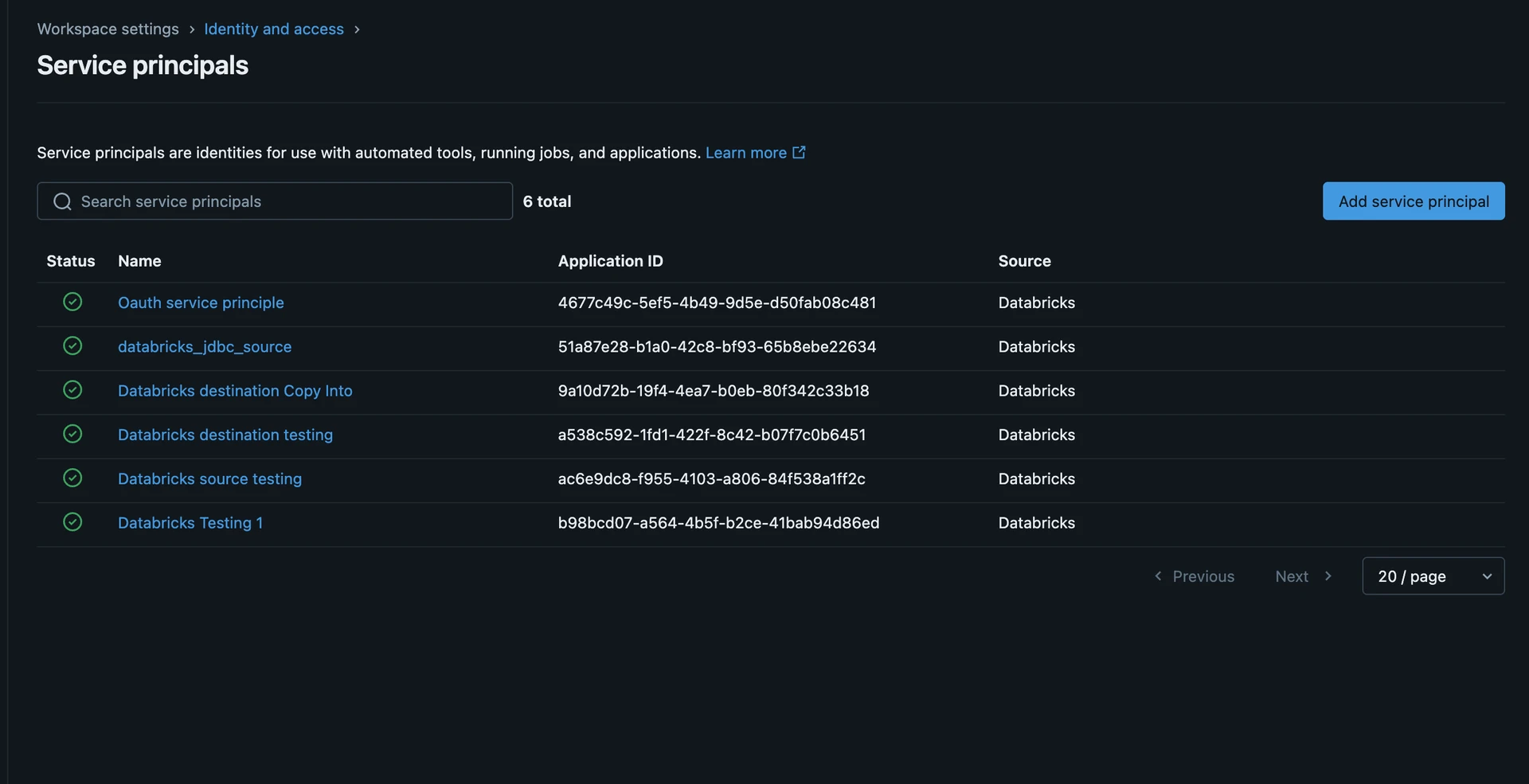Click the Service principals page heading
Screen dimensions: 1529x784
coord(143,65)
